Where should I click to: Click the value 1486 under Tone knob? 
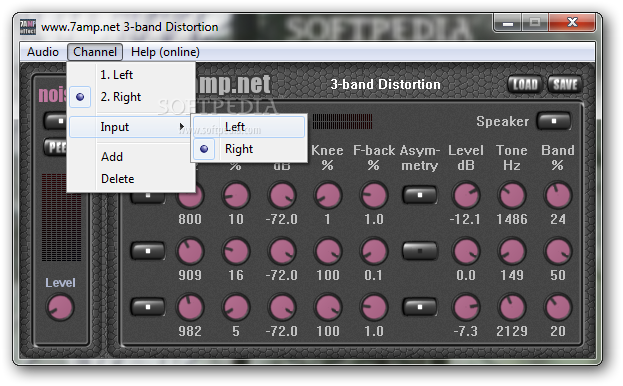(512, 219)
